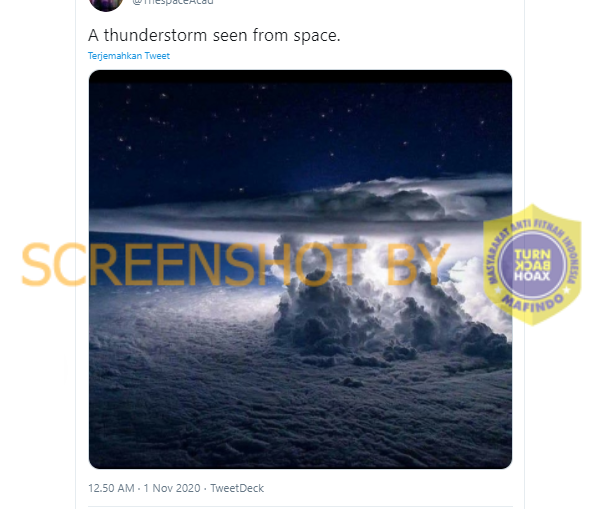Open the TweetDeck source link
The width and height of the screenshot is (600, 509).
point(237,488)
